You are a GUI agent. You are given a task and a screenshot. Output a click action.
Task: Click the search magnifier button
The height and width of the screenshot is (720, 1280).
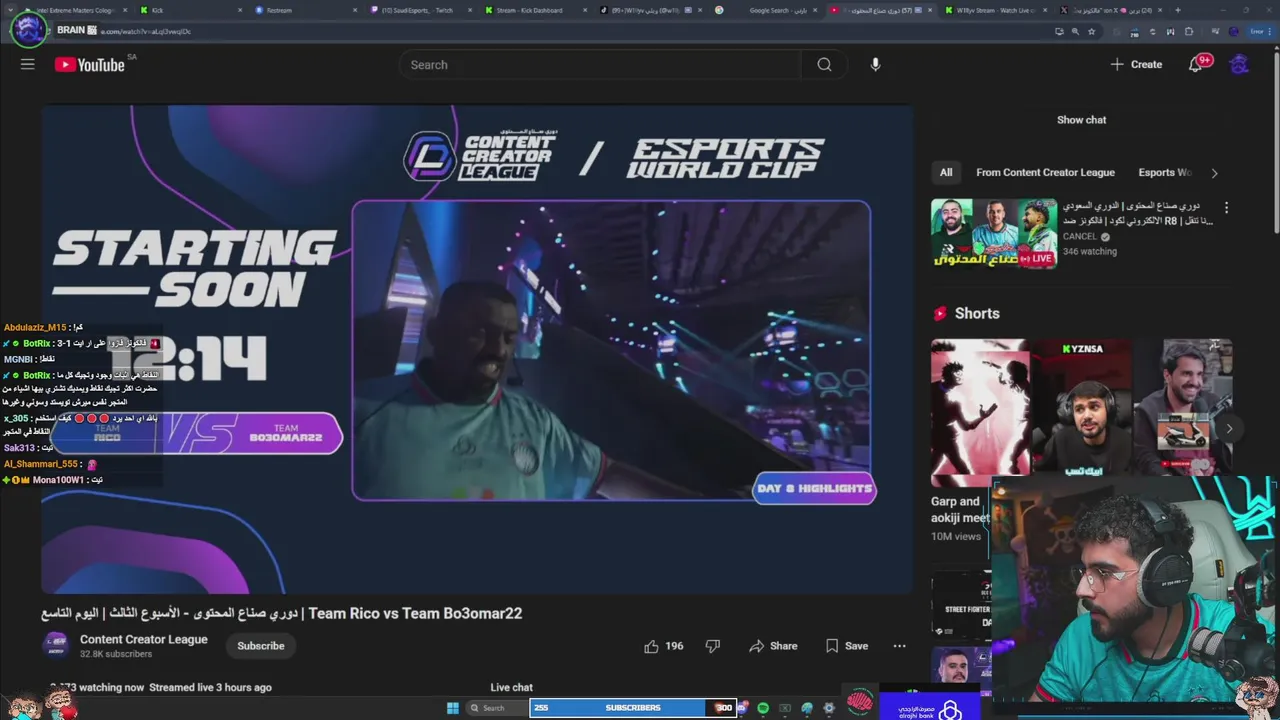pyautogui.click(x=824, y=65)
